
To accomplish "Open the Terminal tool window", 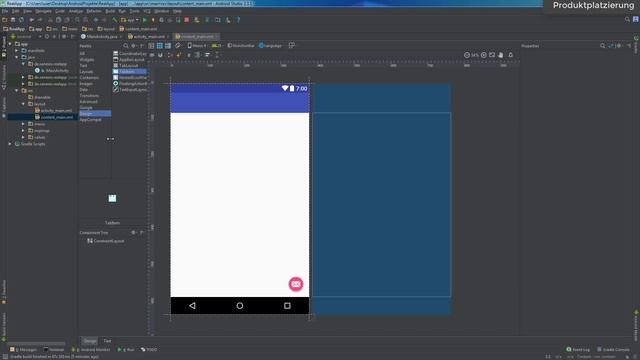I will coord(54,350).
